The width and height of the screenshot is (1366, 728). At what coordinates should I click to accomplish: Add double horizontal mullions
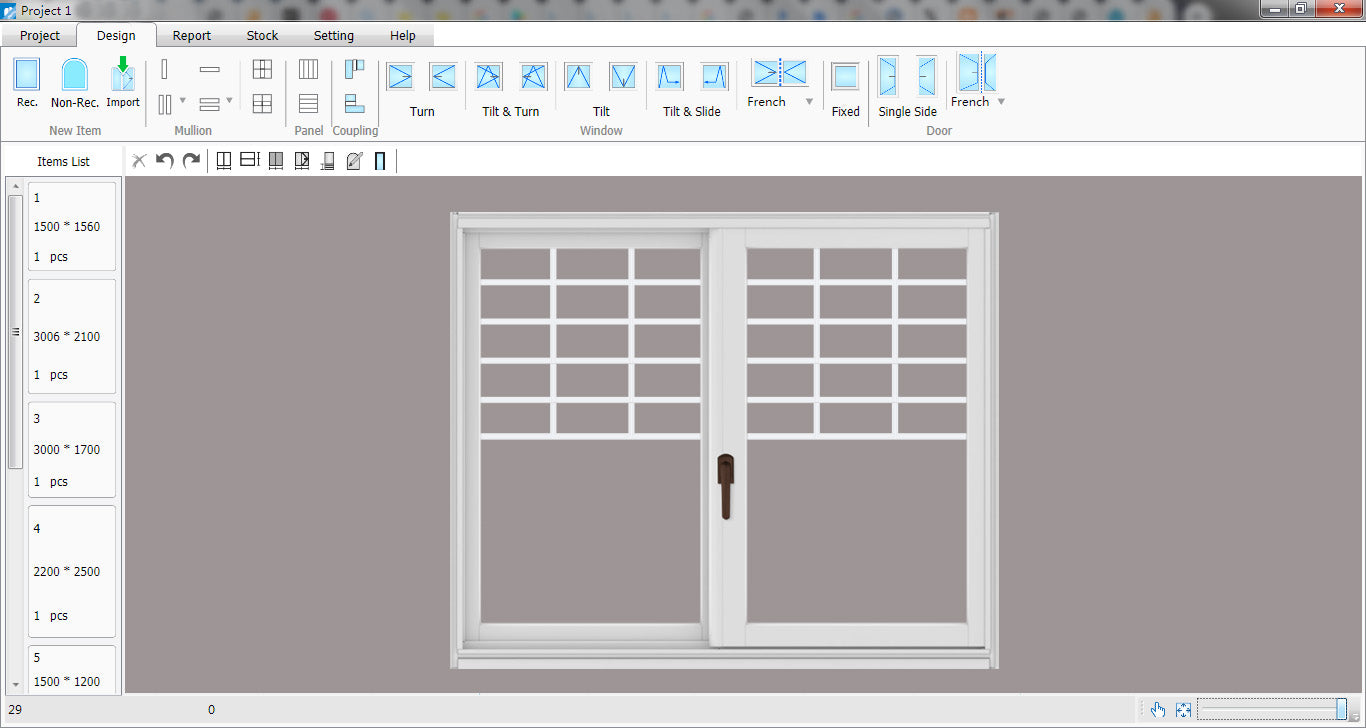[x=210, y=104]
